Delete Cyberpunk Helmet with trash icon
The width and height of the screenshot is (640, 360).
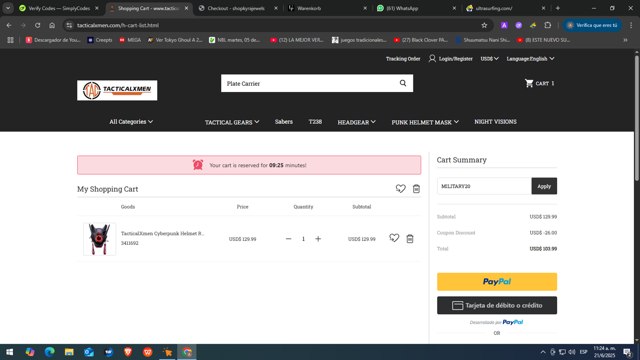pos(410,239)
